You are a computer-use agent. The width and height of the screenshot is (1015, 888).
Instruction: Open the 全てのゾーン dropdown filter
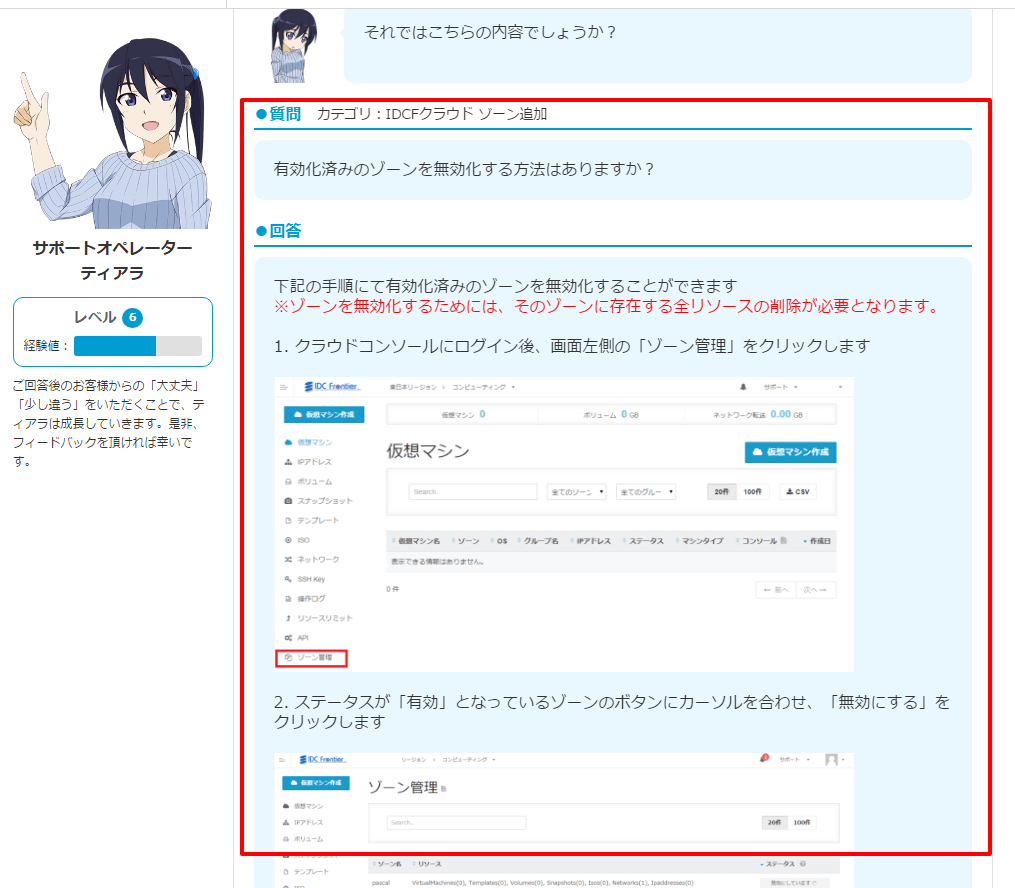576,492
